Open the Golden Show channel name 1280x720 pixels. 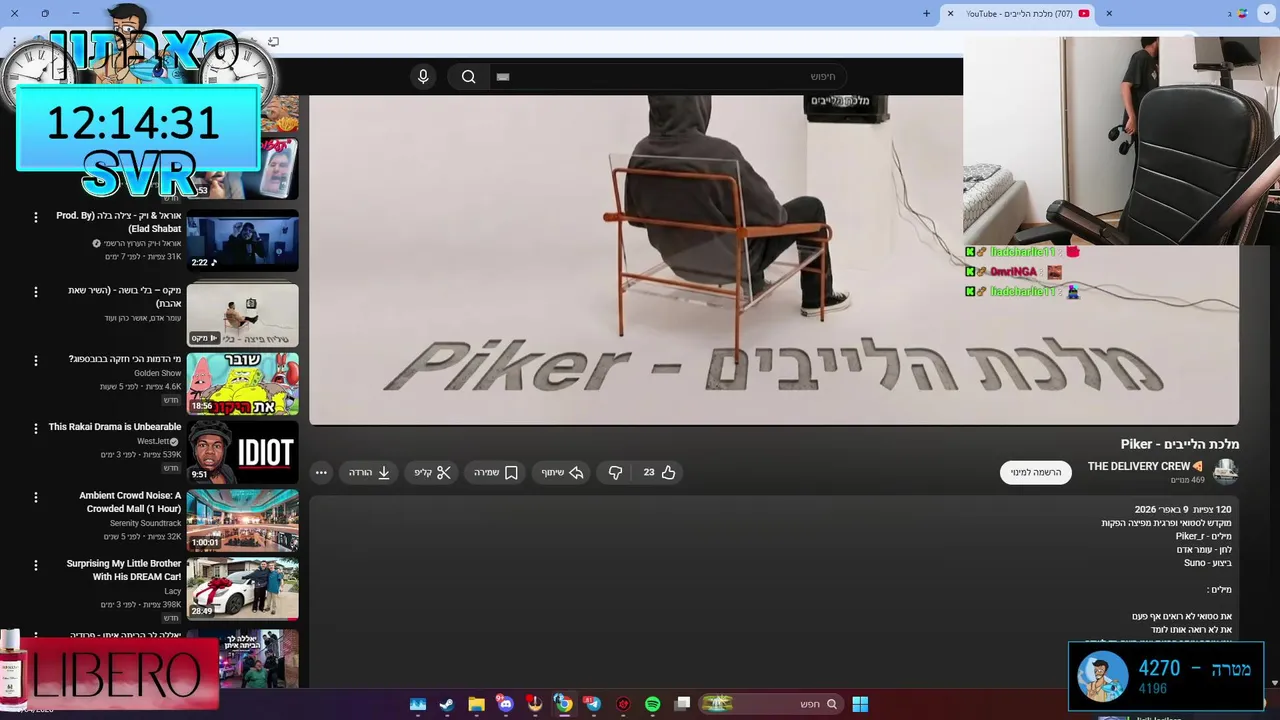158,373
